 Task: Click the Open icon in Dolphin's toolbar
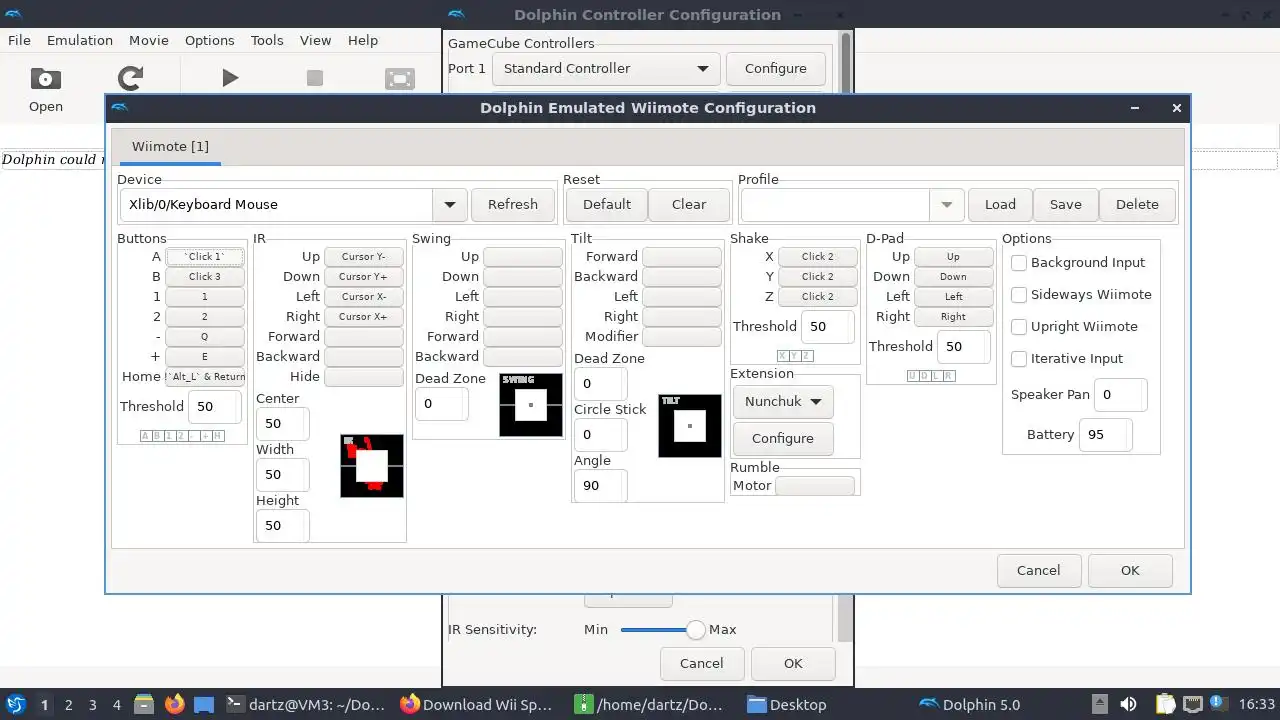[45, 79]
